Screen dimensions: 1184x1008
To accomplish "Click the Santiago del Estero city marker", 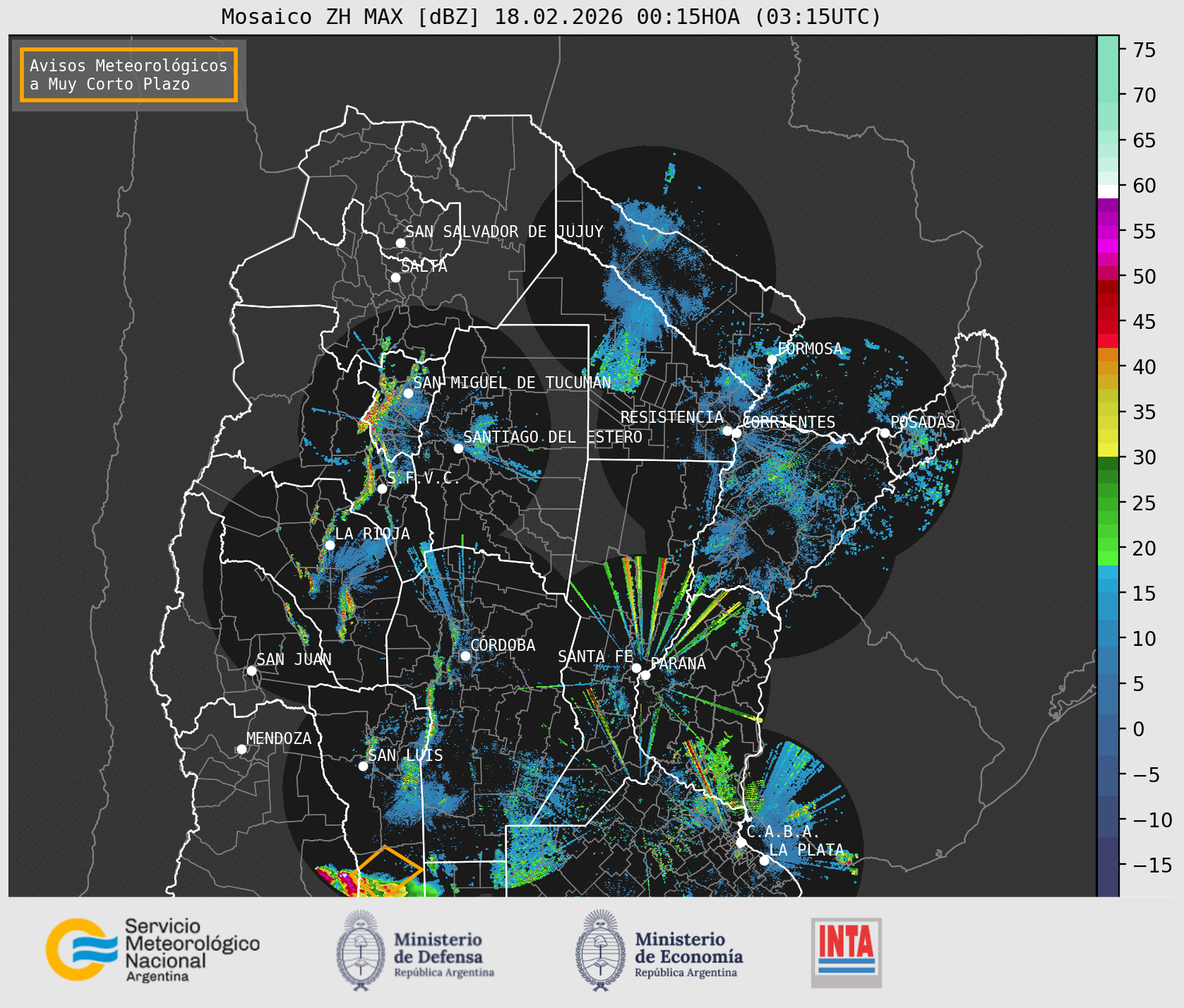I will [458, 448].
